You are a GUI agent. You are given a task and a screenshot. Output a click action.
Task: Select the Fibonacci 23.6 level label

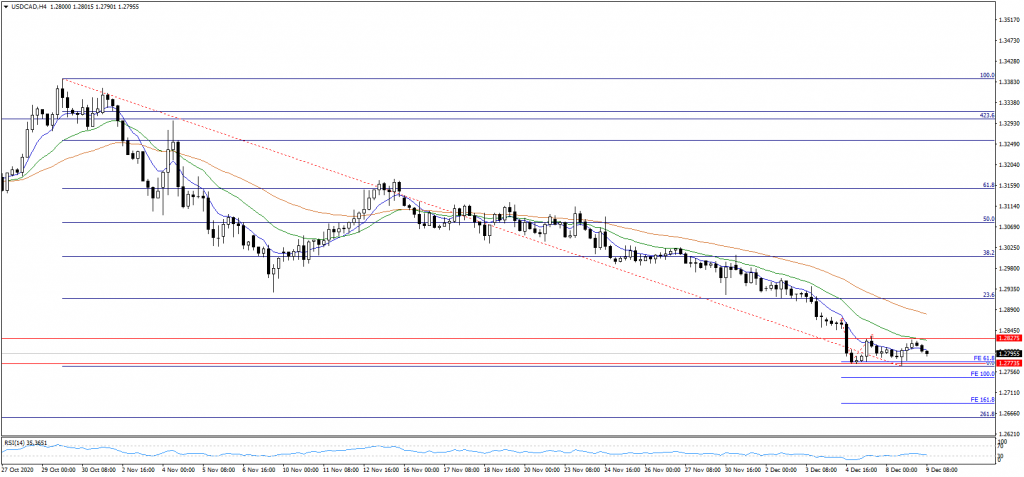988,295
